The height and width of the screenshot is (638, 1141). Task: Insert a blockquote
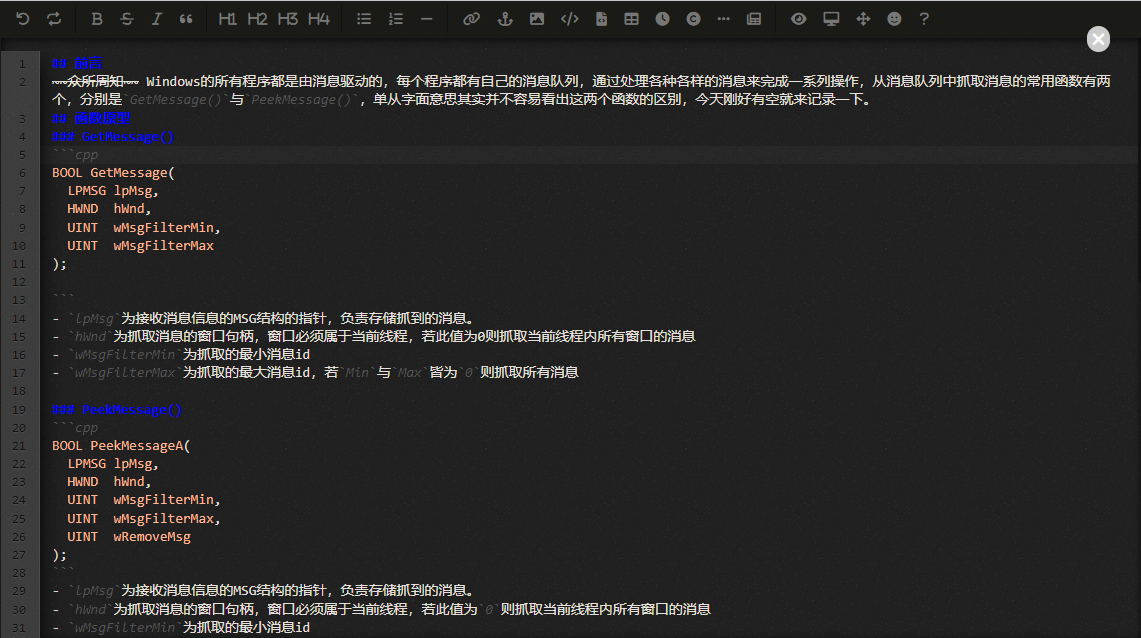coord(186,18)
